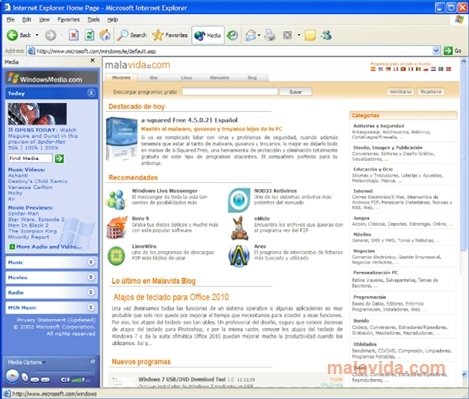This screenshot has width=469, height=399.
Task: Toggle the Media toolbar button
Action: [208, 35]
